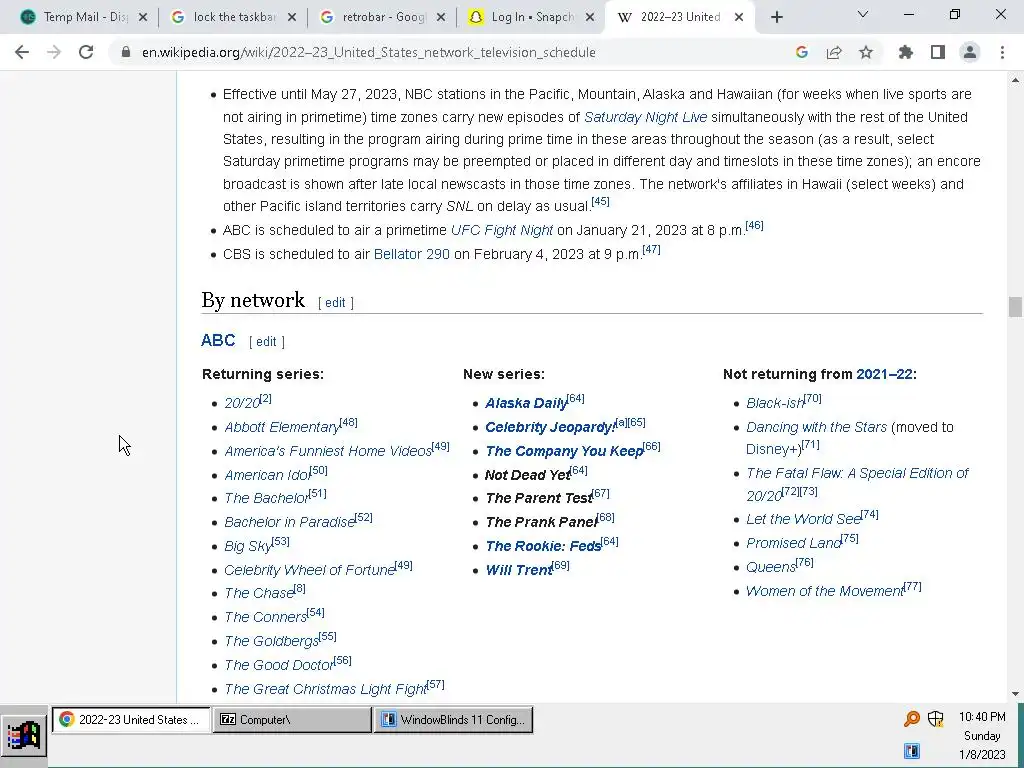Viewport: 1024px width, 768px height.
Task: Click the address bar URL field
Action: tap(451, 52)
